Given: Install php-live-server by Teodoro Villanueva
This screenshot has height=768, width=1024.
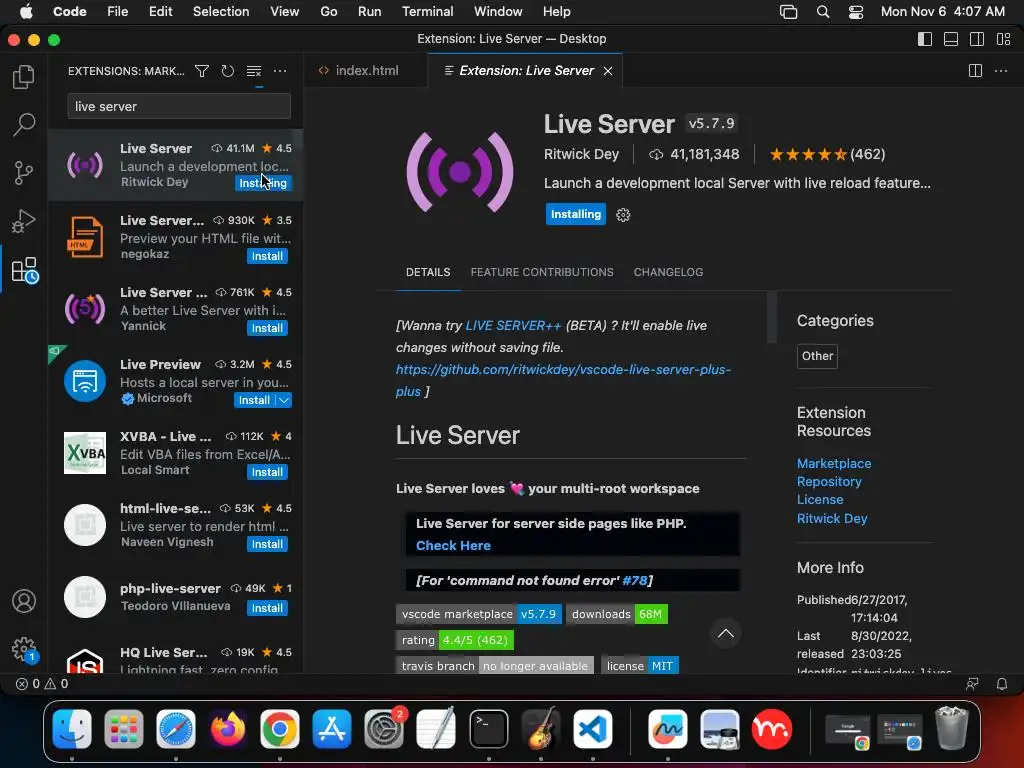Looking at the screenshot, I should (267, 608).
